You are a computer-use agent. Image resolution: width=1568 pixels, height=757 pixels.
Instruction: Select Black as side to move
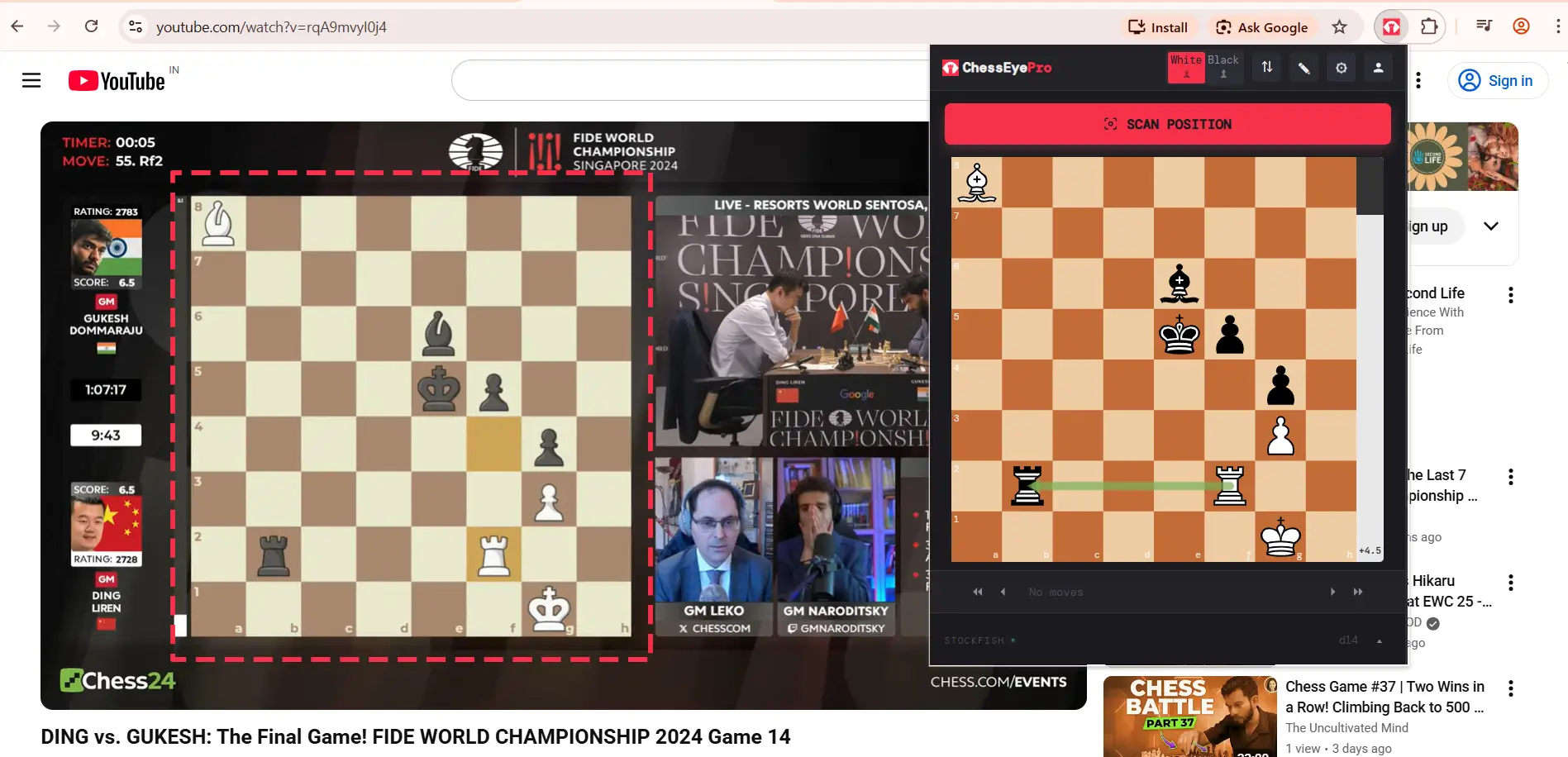[x=1223, y=67]
